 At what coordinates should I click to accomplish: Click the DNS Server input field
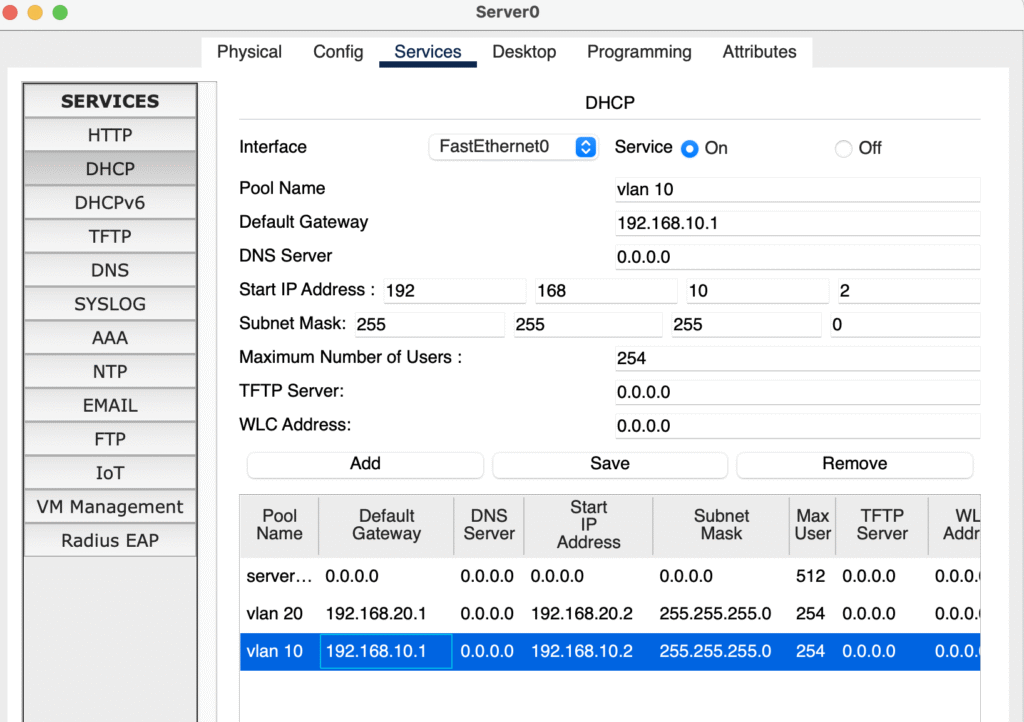797,257
